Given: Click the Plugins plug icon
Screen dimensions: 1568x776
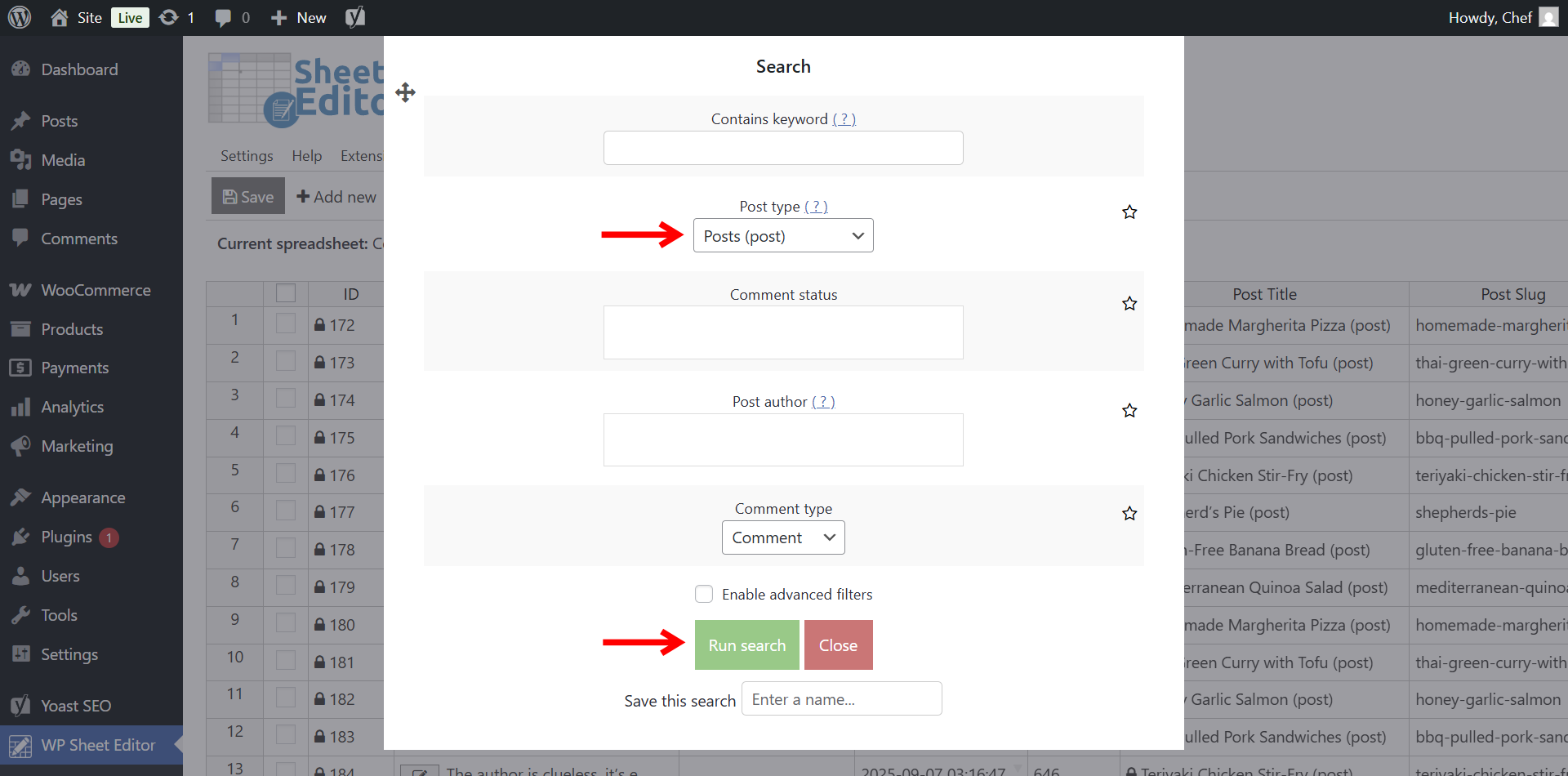Looking at the screenshot, I should pos(21,537).
